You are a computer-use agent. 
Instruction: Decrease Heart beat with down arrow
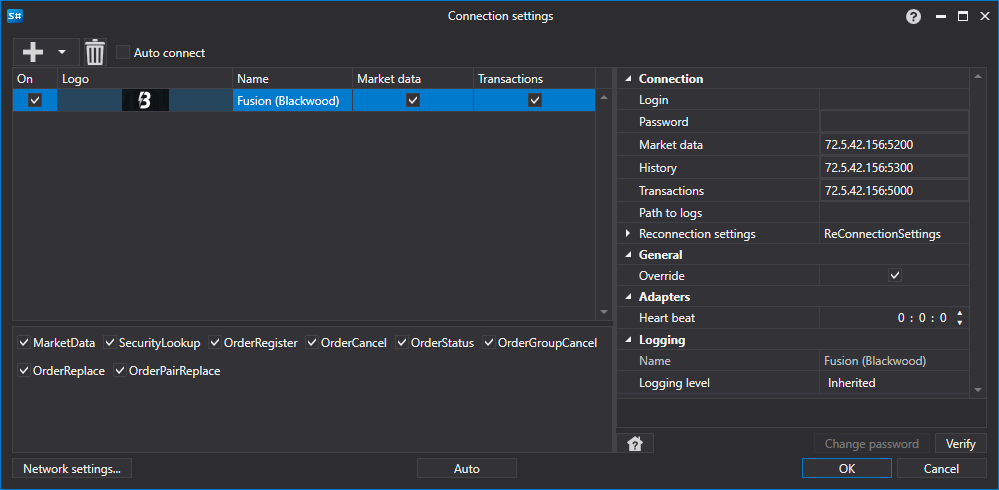point(960,322)
